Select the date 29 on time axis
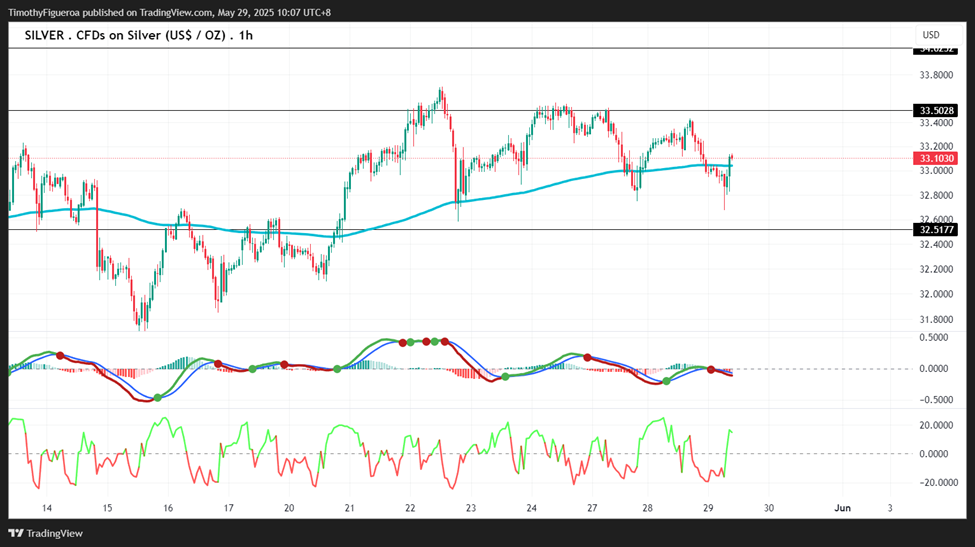Viewport: 975px width, 547px height. [708, 508]
